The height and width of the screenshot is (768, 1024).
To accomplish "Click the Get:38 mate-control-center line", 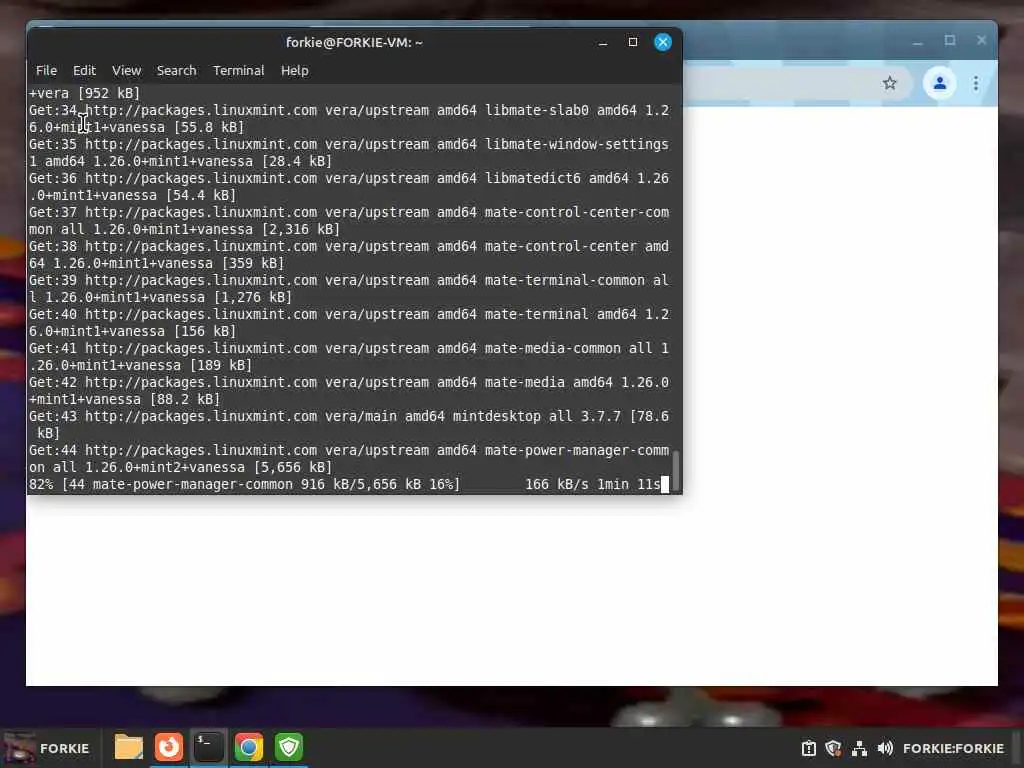I will (349, 255).
